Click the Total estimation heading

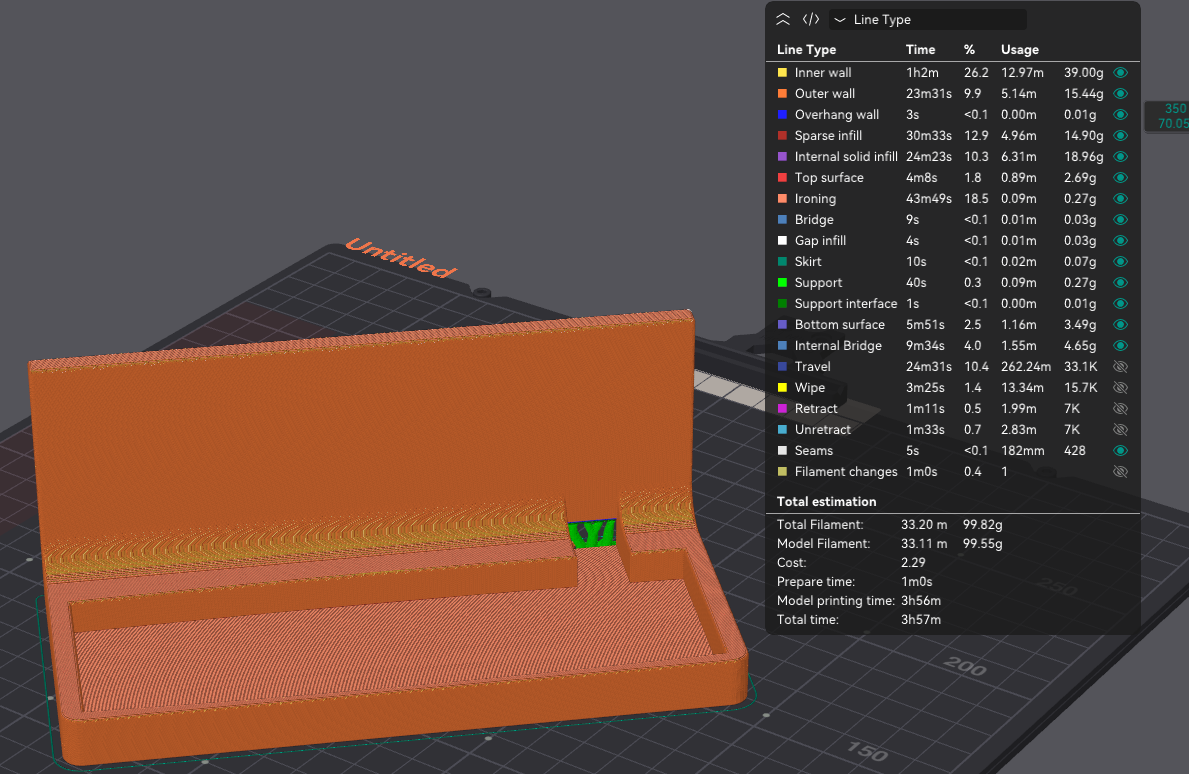pos(827,502)
